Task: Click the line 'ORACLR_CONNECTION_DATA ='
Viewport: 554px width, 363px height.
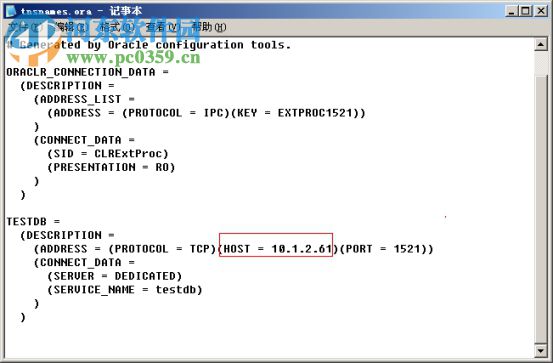Action: point(87,72)
